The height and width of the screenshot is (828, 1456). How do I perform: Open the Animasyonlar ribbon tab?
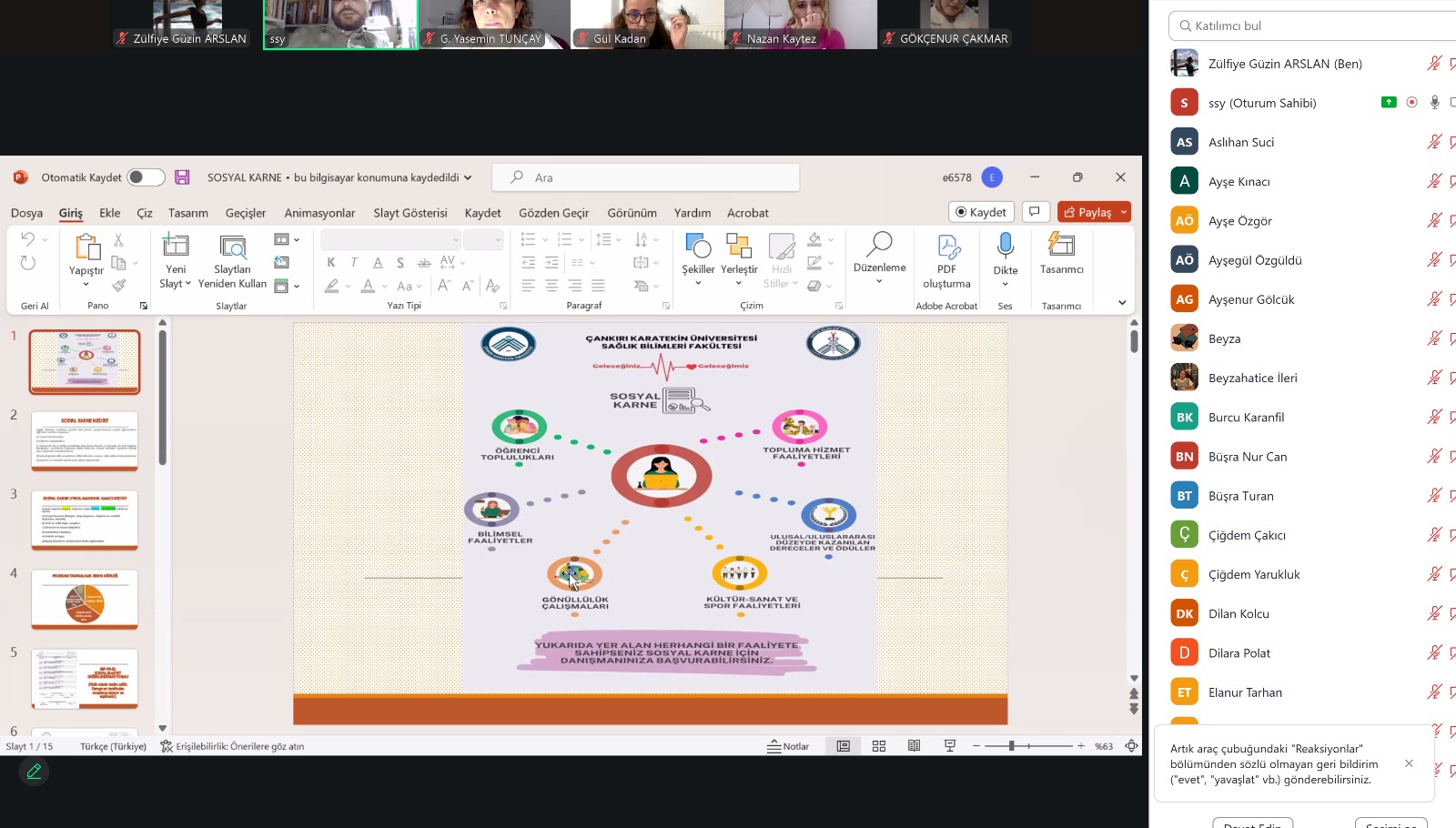(319, 213)
